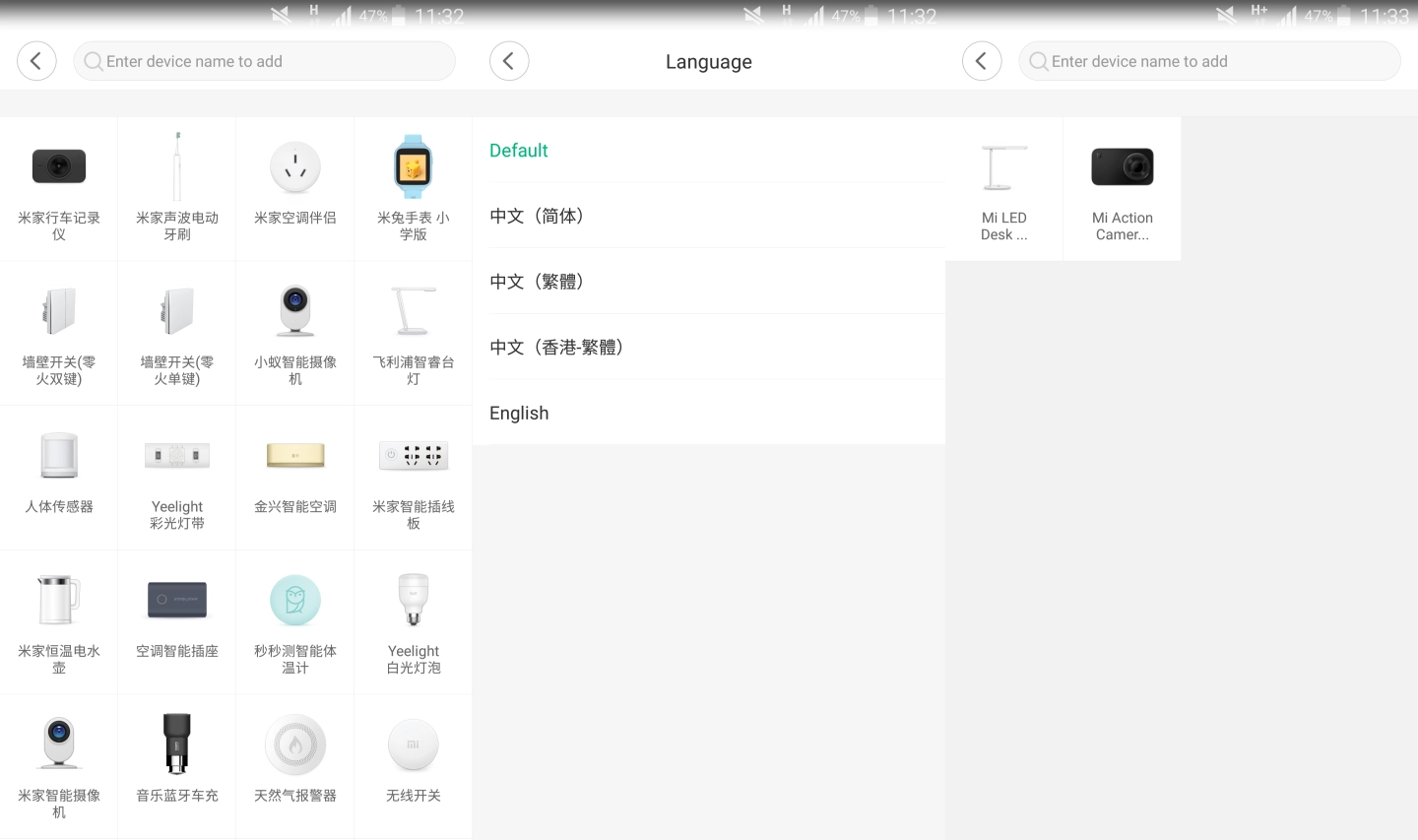Choose the Yeelight white light bulb icon

pos(413,600)
